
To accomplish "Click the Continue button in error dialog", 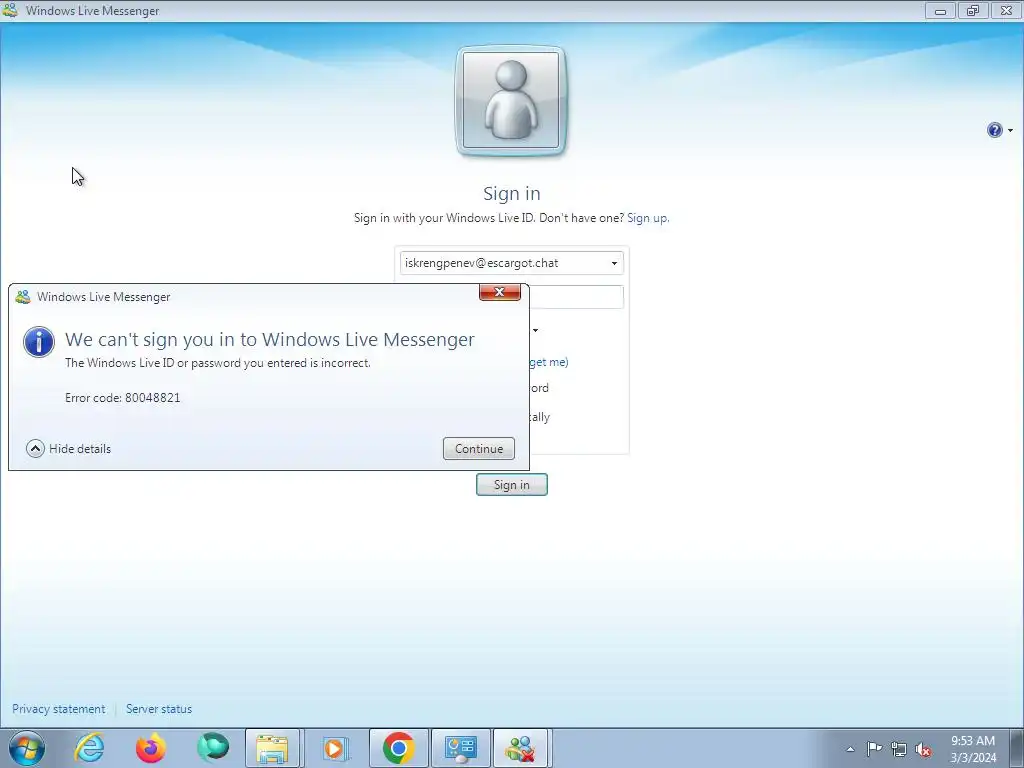I will click(479, 449).
